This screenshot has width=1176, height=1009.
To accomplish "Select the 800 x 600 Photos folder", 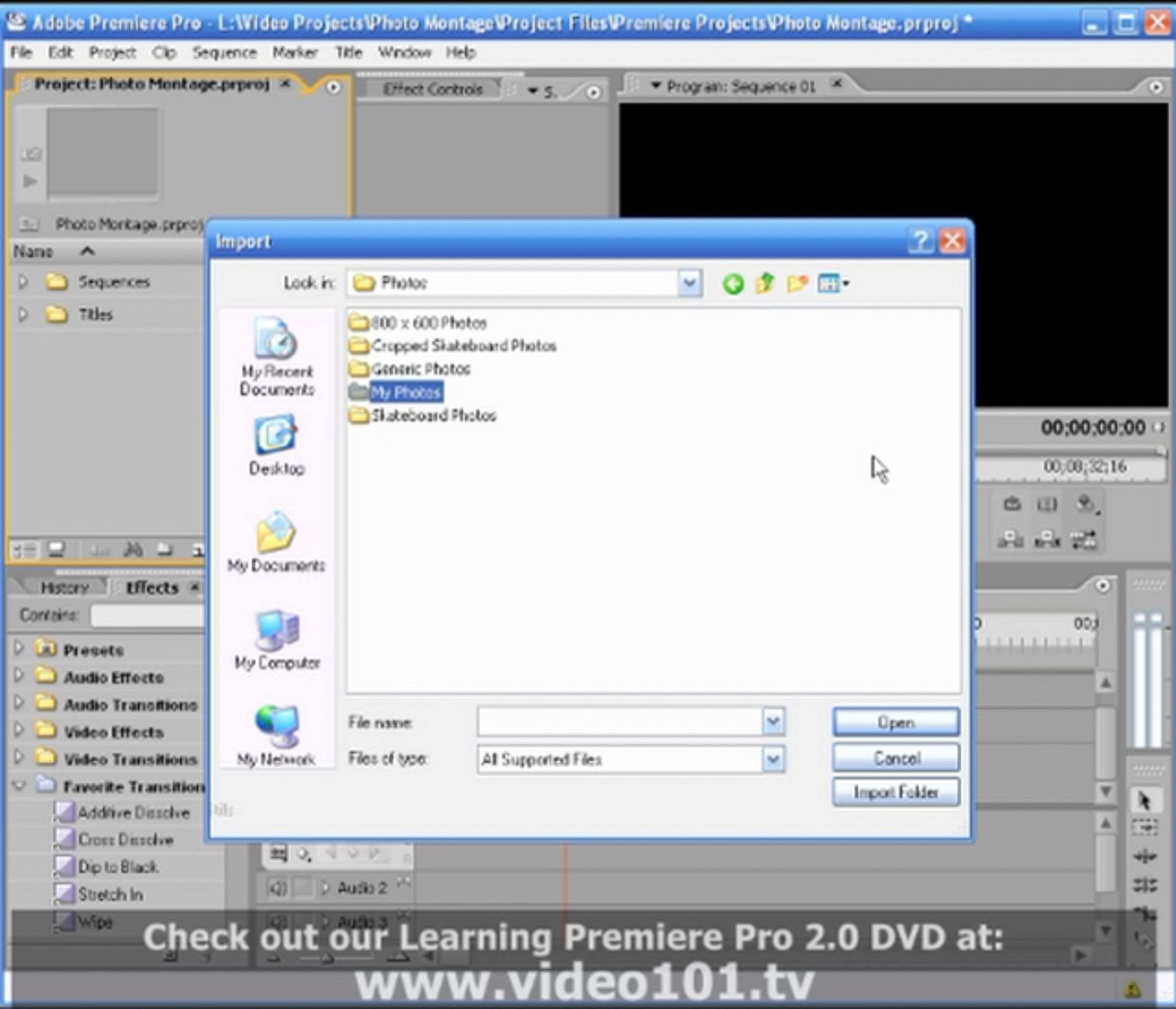I will (418, 323).
